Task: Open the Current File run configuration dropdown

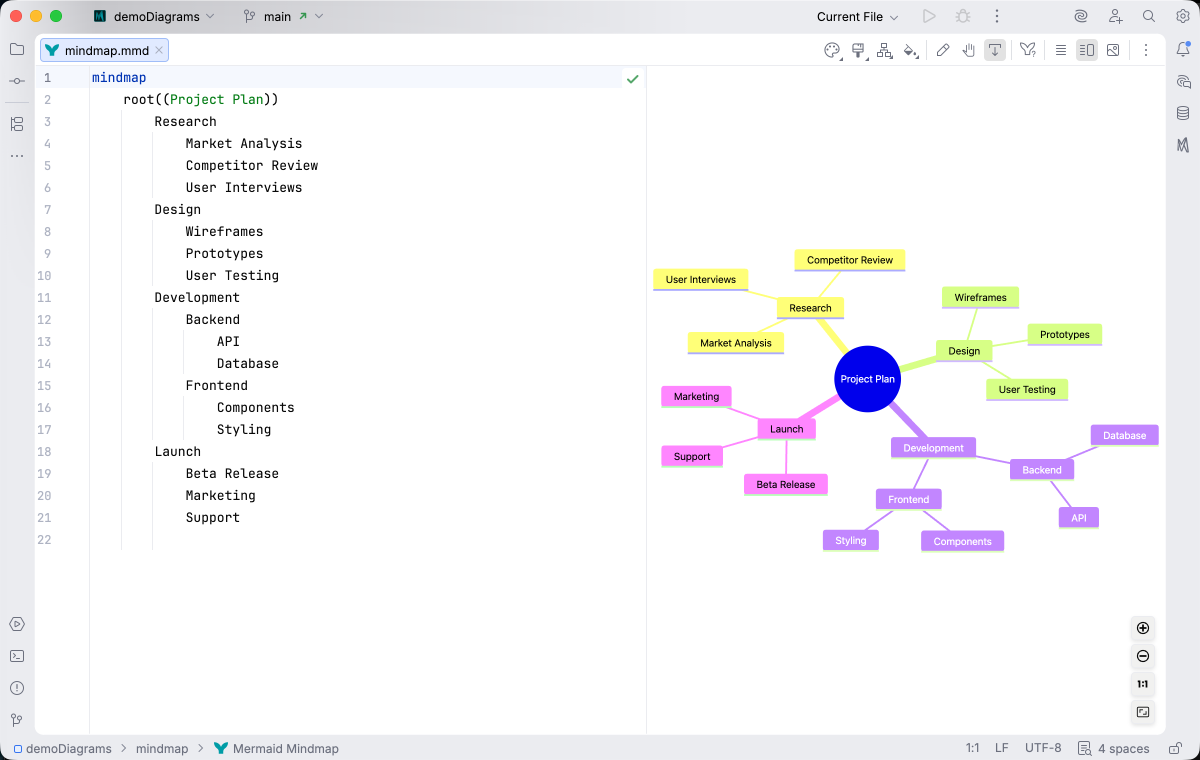Action: [x=857, y=16]
